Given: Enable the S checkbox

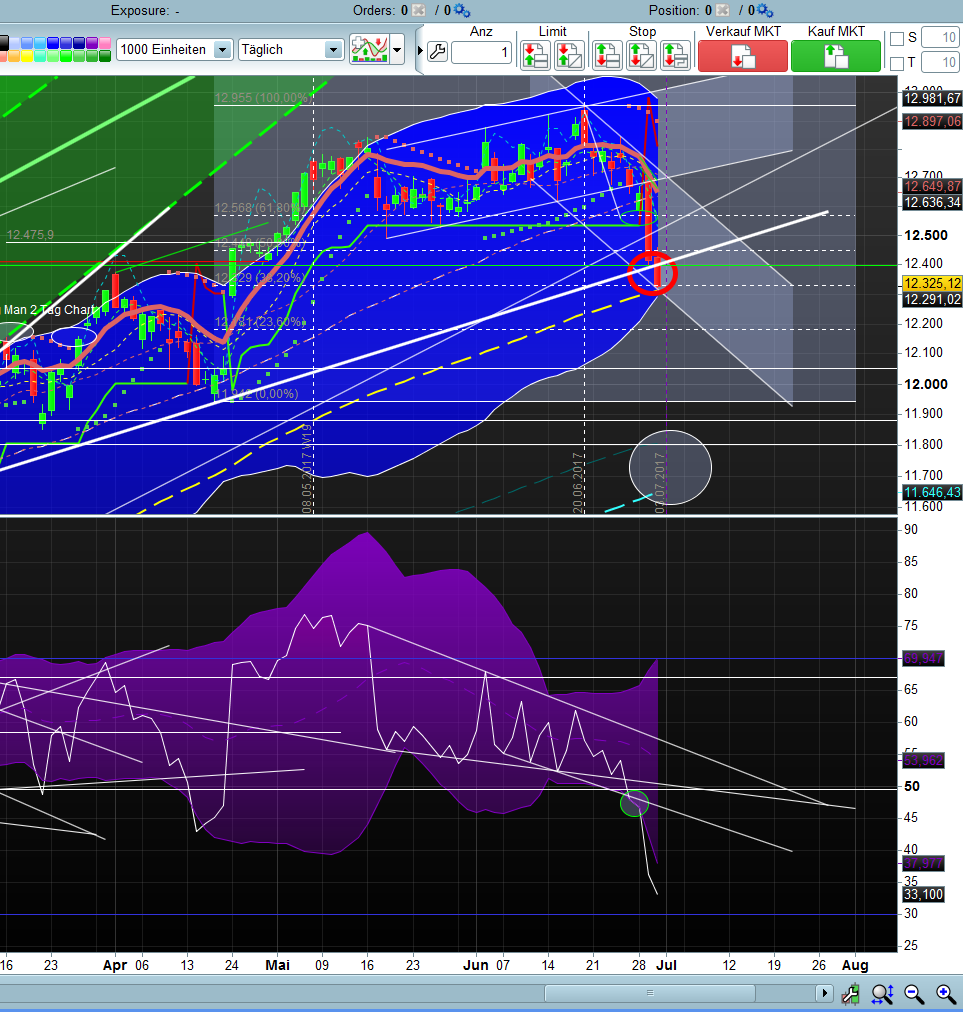Looking at the screenshot, I should pyautogui.click(x=897, y=39).
